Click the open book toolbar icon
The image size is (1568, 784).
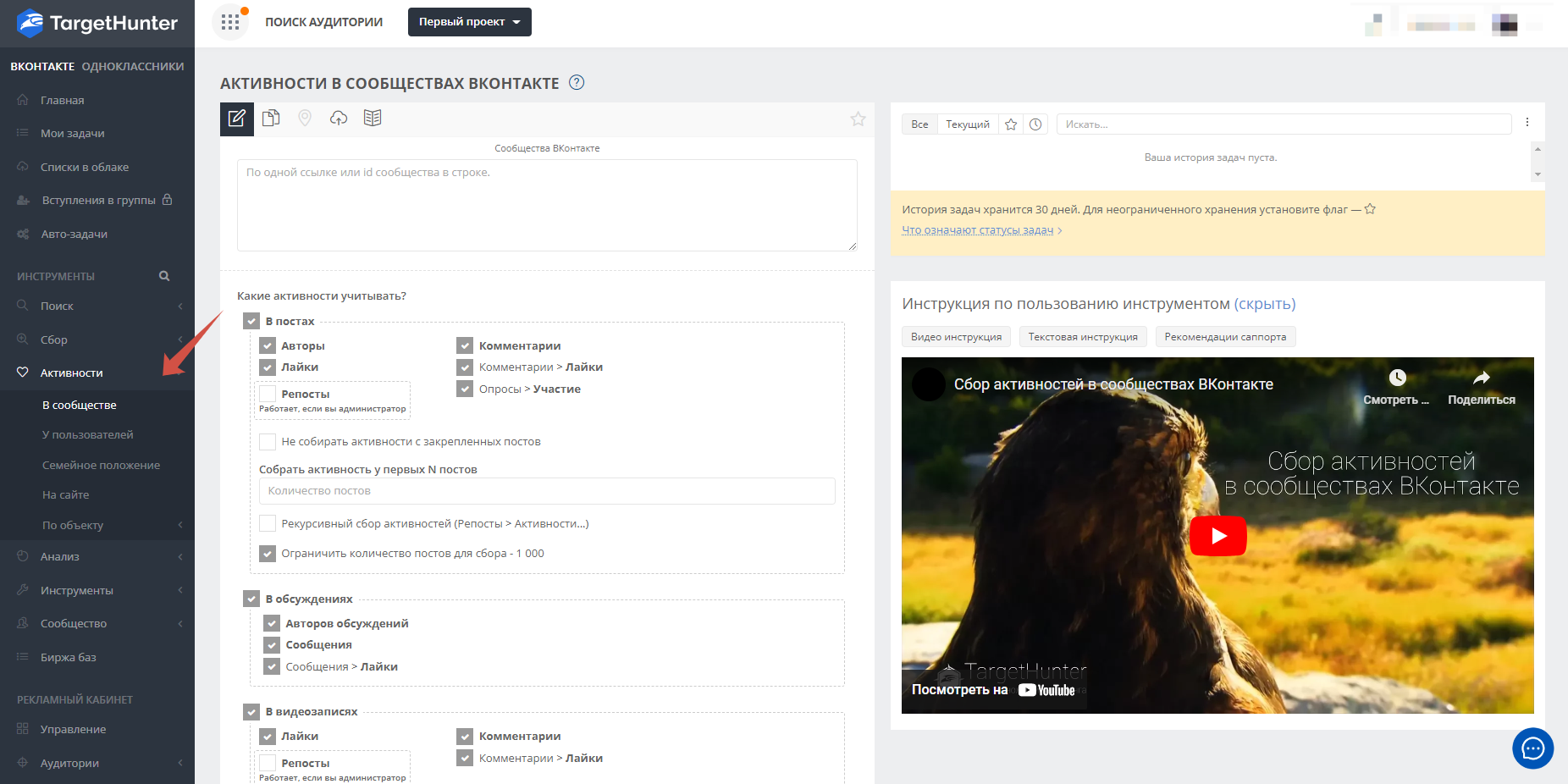pyautogui.click(x=373, y=119)
